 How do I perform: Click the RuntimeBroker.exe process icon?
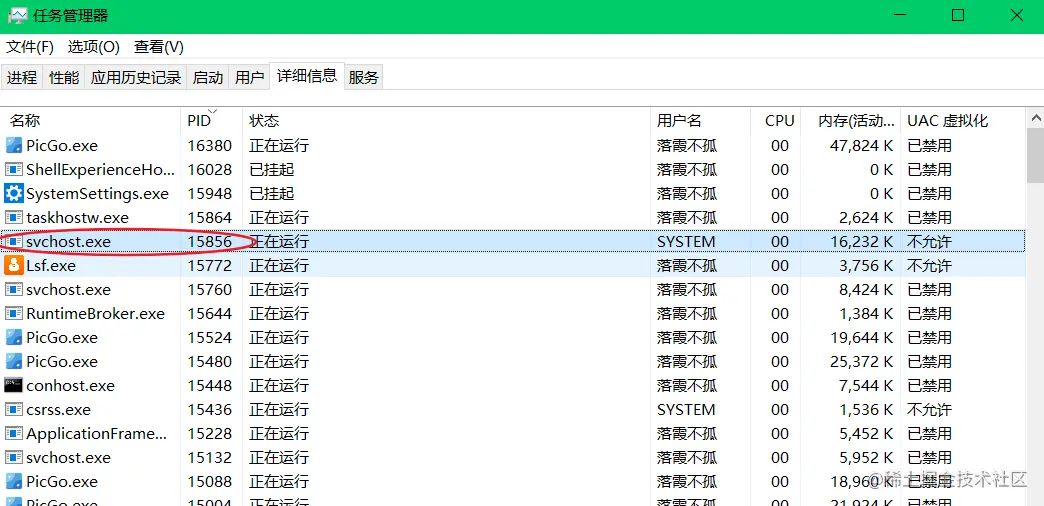coord(13,314)
